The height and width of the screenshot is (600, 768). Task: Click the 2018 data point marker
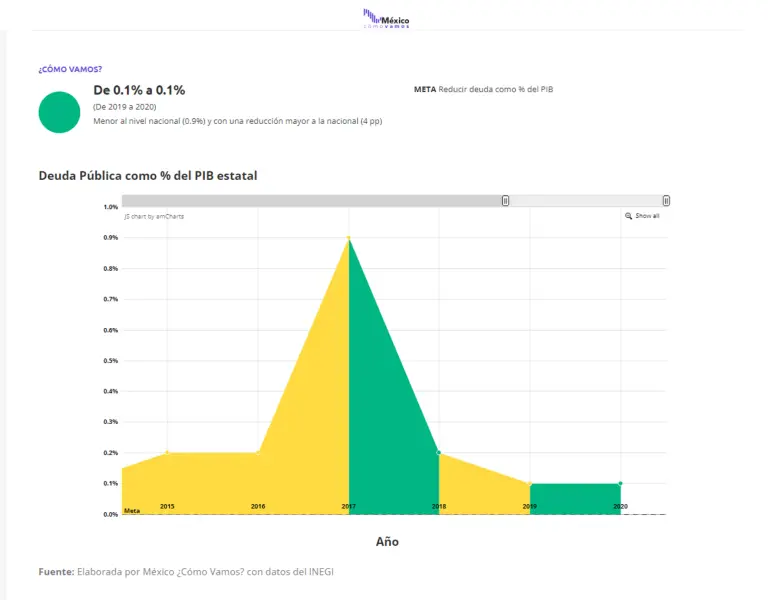click(x=439, y=453)
